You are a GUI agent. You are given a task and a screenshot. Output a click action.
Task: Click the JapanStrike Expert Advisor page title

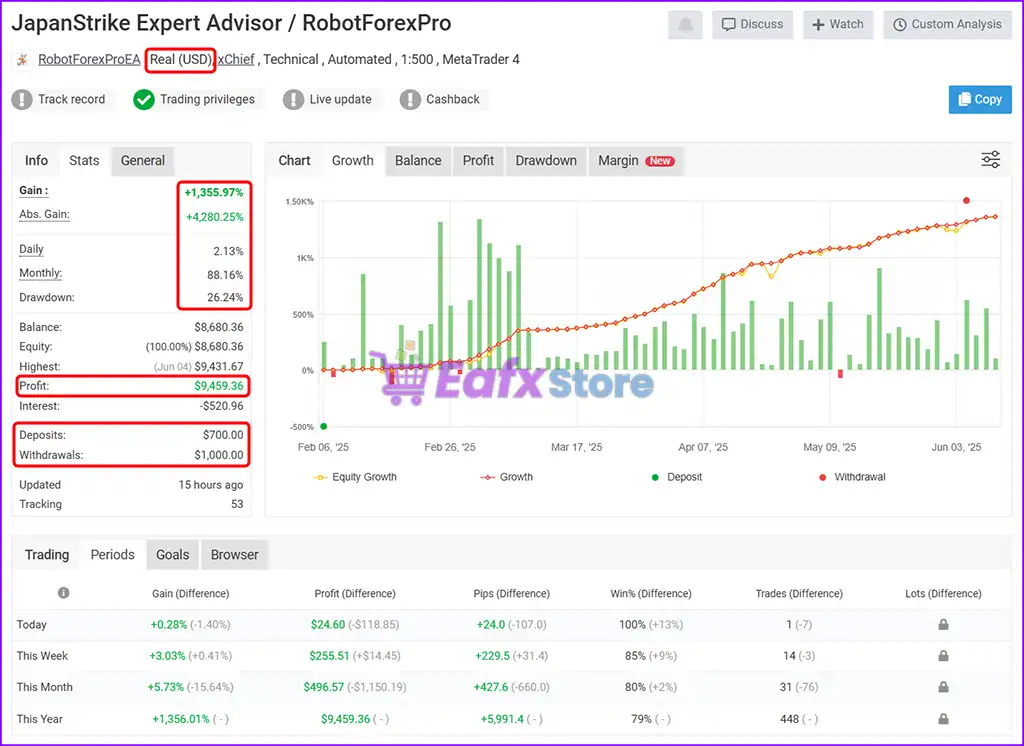pyautogui.click(x=231, y=23)
